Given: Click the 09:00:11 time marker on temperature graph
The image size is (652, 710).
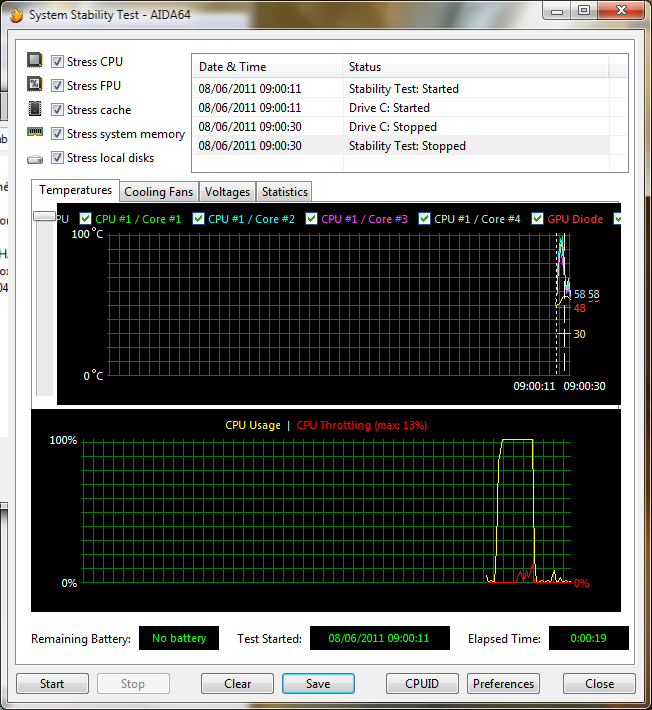Looking at the screenshot, I should click(x=534, y=386).
